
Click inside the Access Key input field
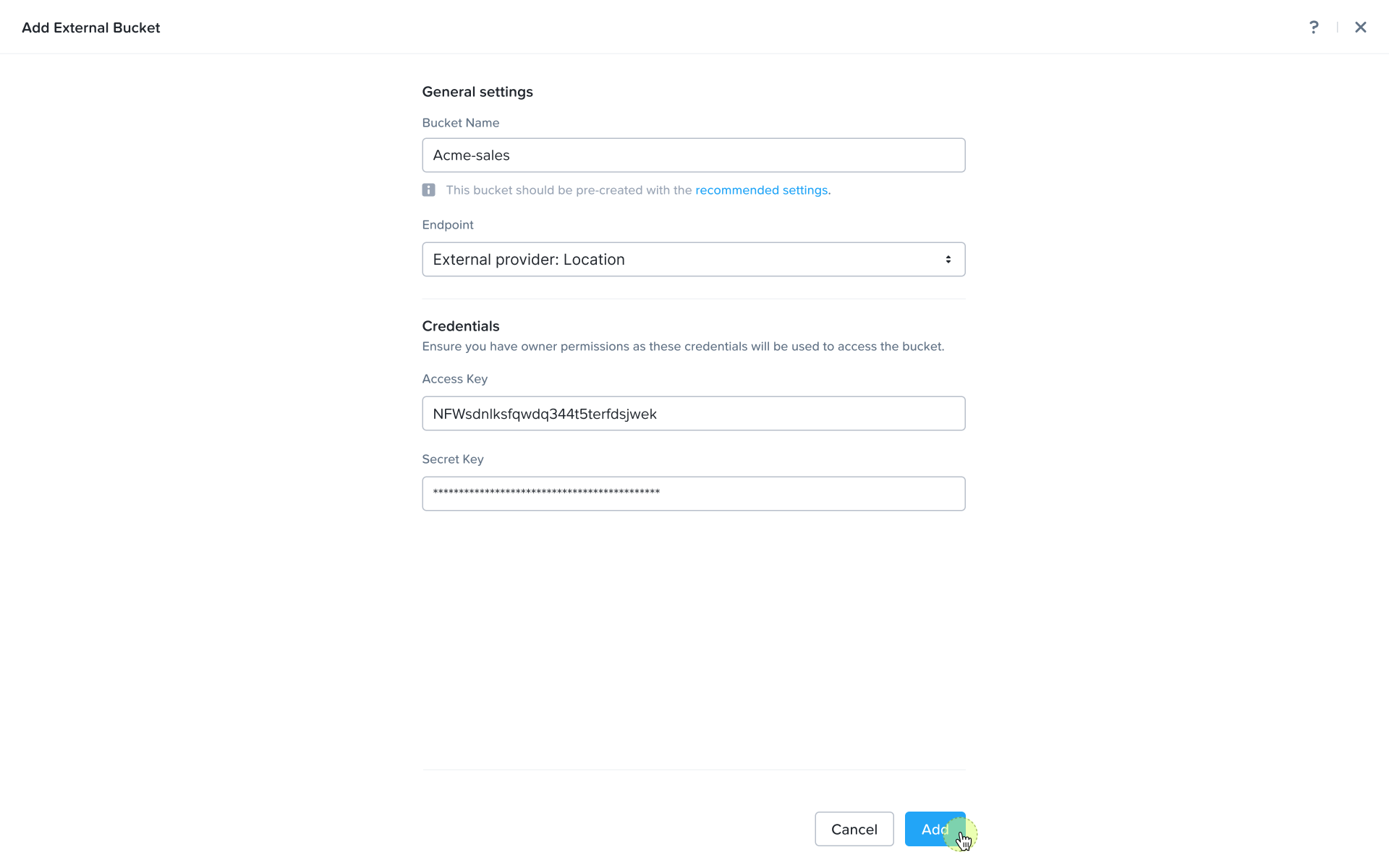point(694,414)
